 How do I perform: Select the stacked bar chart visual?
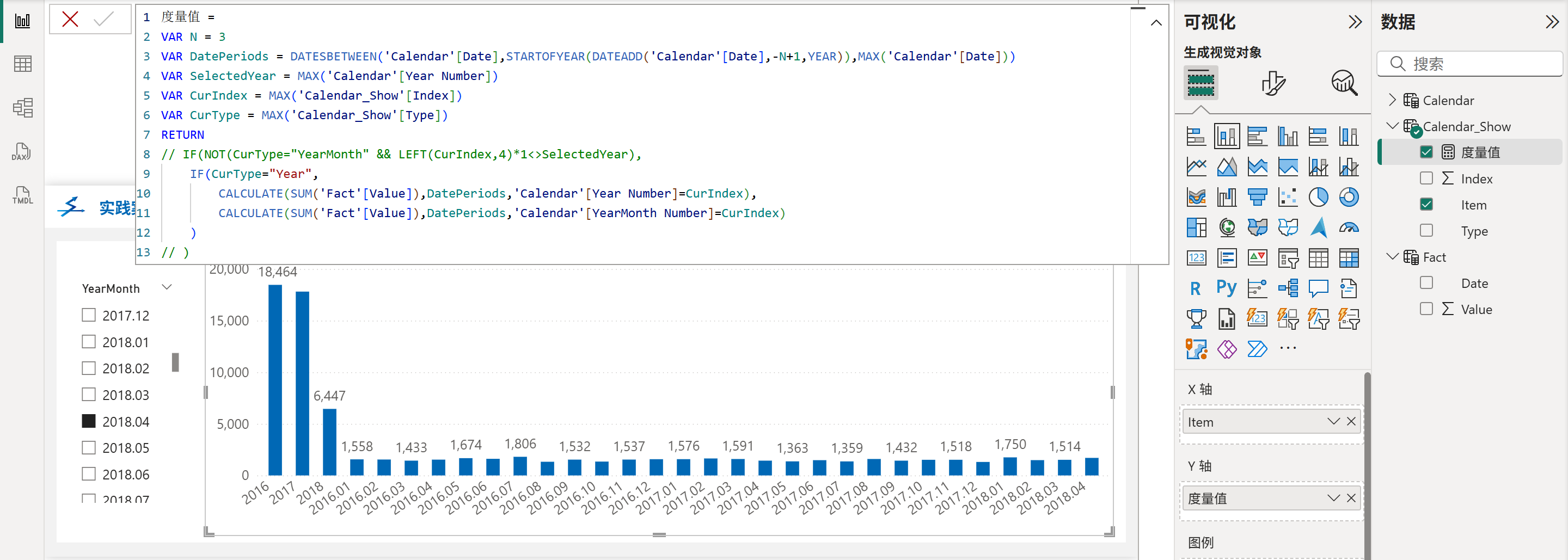click(x=1196, y=137)
